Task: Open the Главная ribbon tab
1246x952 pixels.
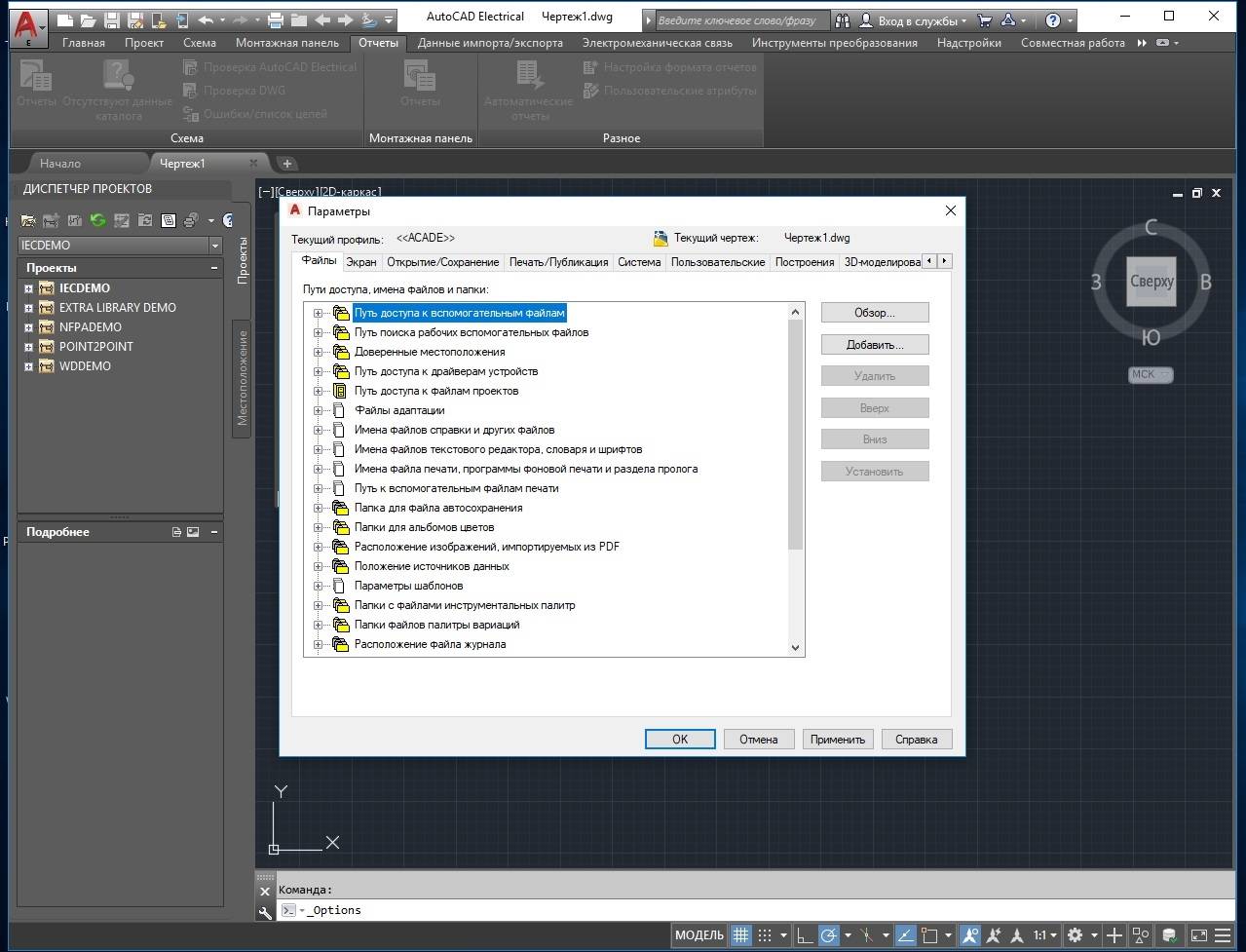Action: click(84, 43)
